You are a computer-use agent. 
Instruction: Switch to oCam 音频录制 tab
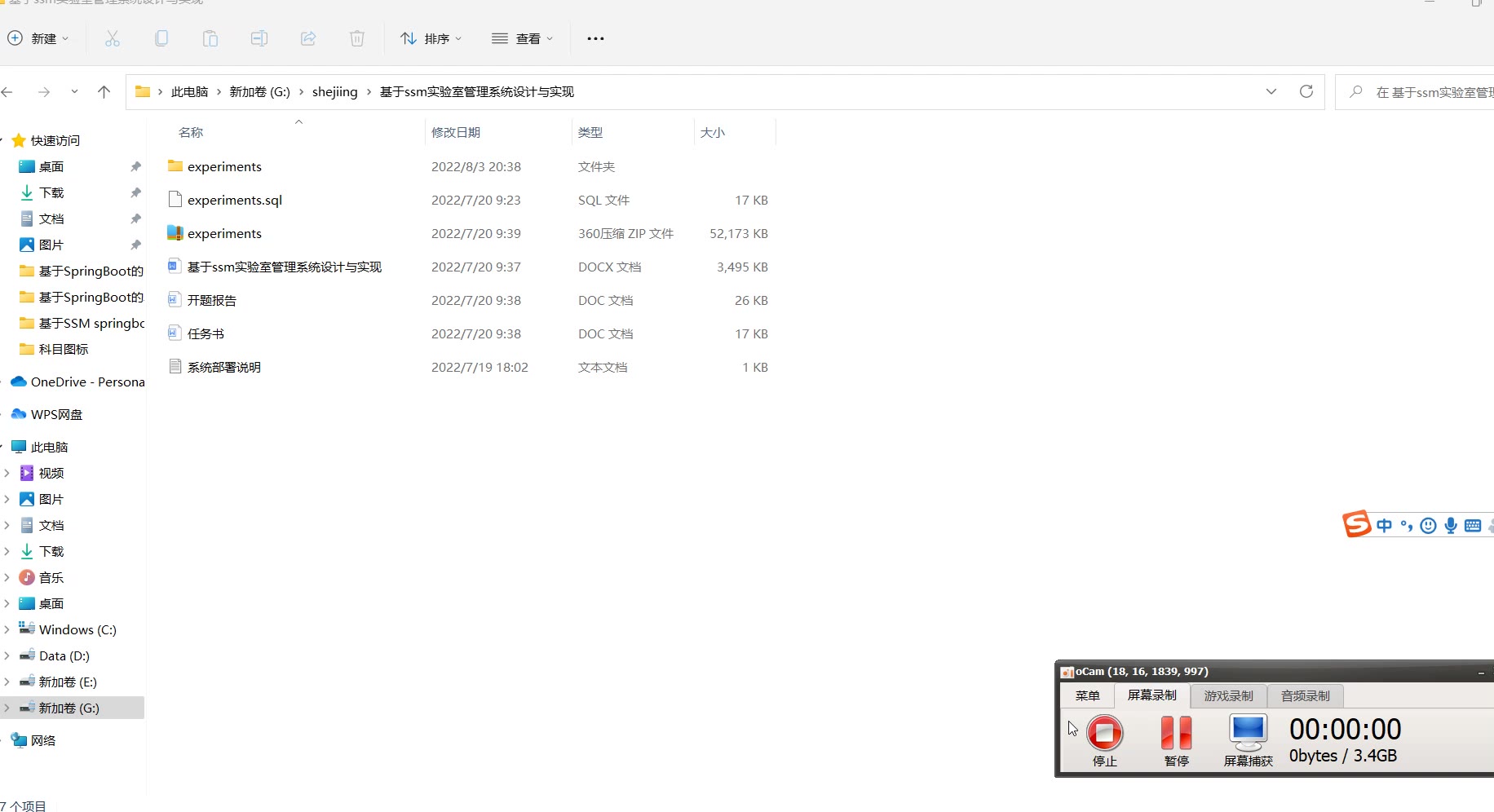click(x=1305, y=696)
